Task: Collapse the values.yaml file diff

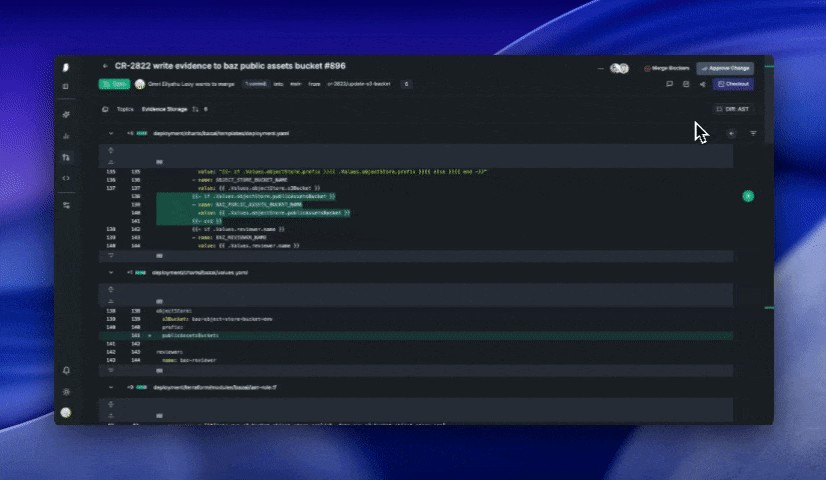Action: pyautogui.click(x=111, y=272)
